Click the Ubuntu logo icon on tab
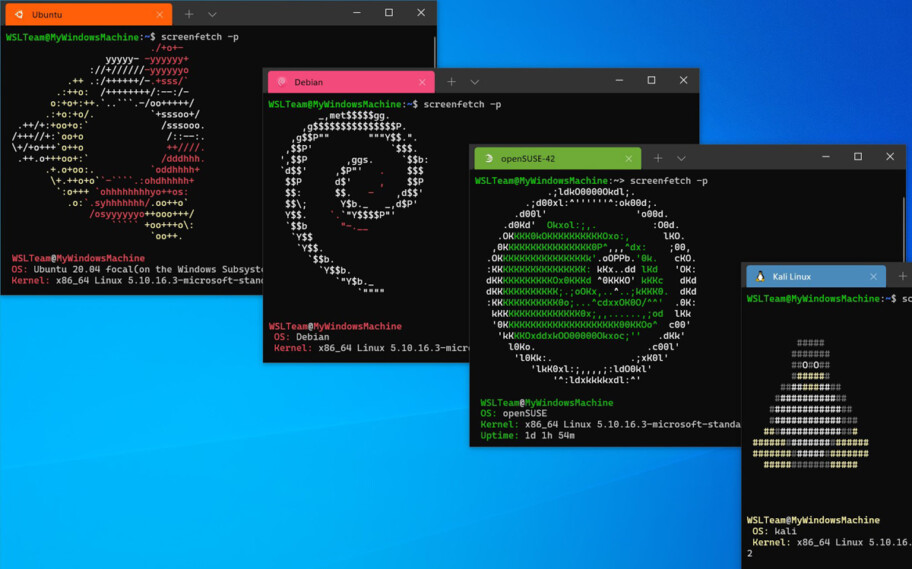The image size is (912, 569). [19, 15]
